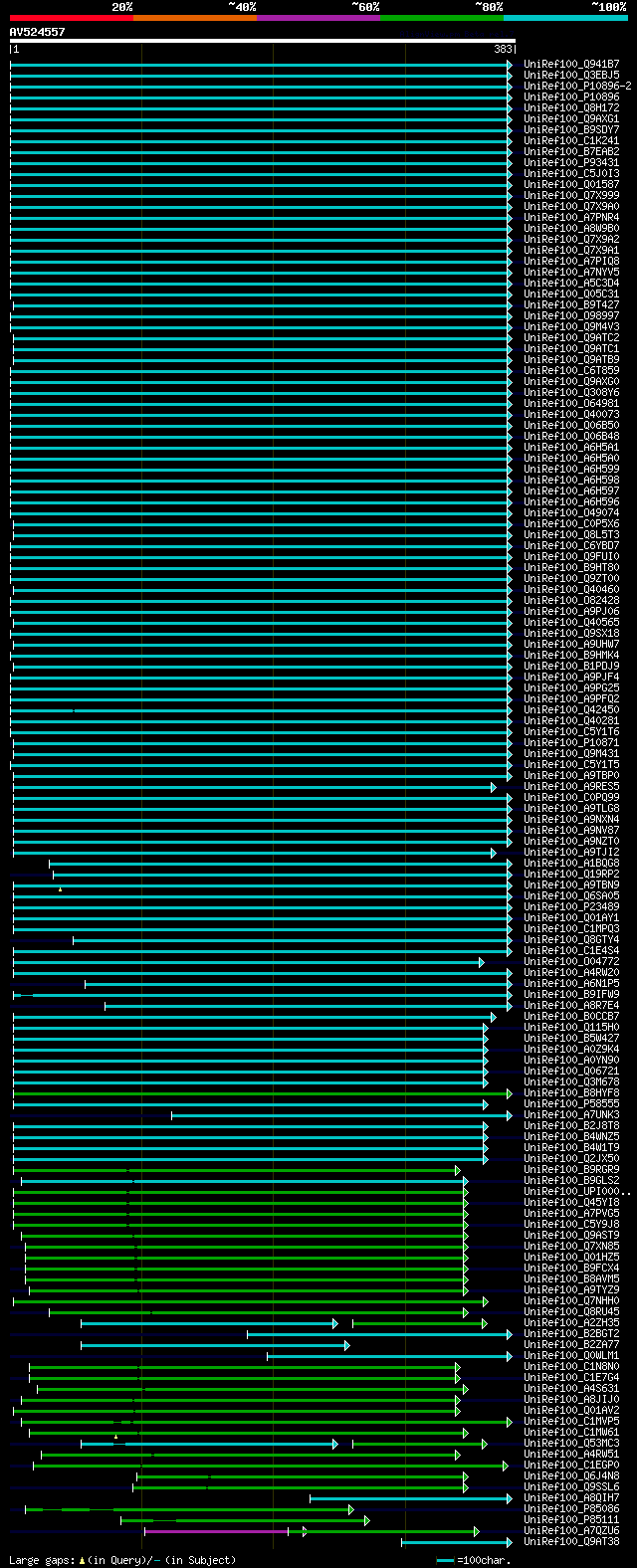Select label UniRef100_B8HYF8

571,1092
